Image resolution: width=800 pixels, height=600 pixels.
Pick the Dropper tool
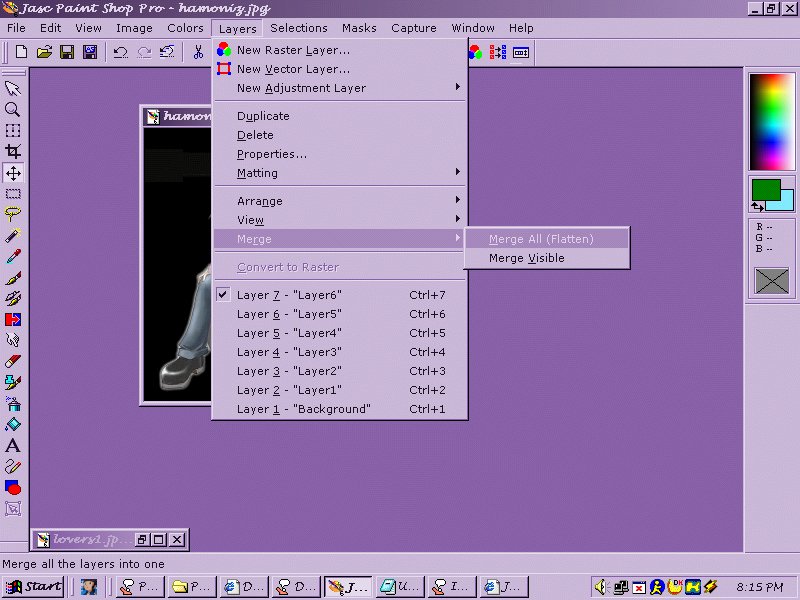(x=13, y=257)
